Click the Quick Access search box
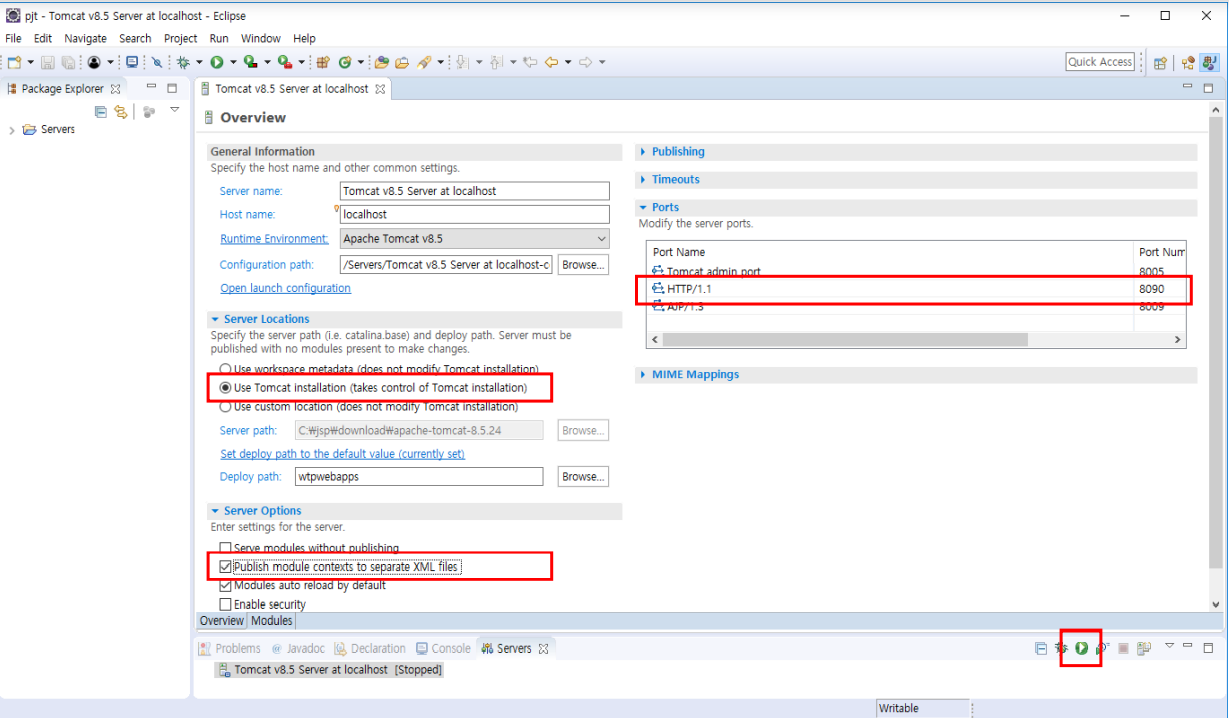 1100,62
